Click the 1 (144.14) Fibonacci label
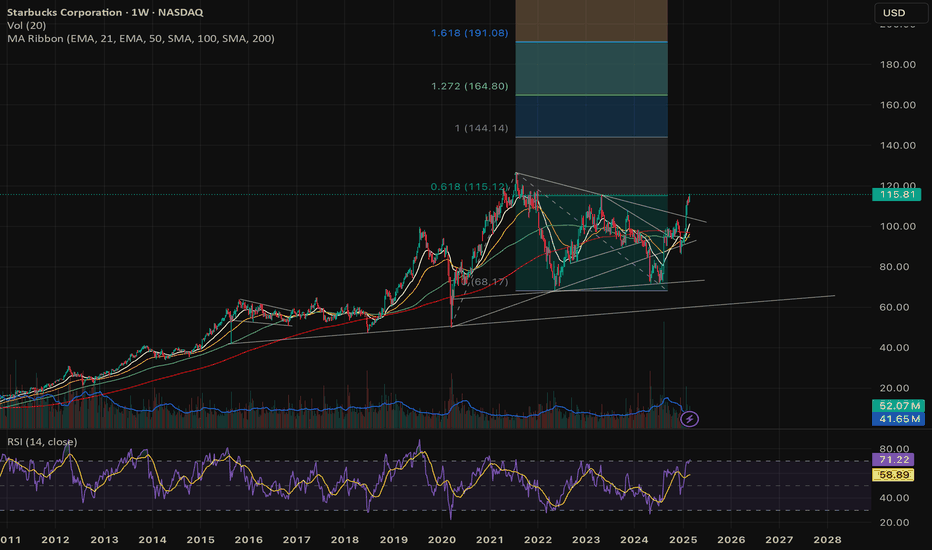This screenshot has width=932, height=550. pyautogui.click(x=481, y=128)
